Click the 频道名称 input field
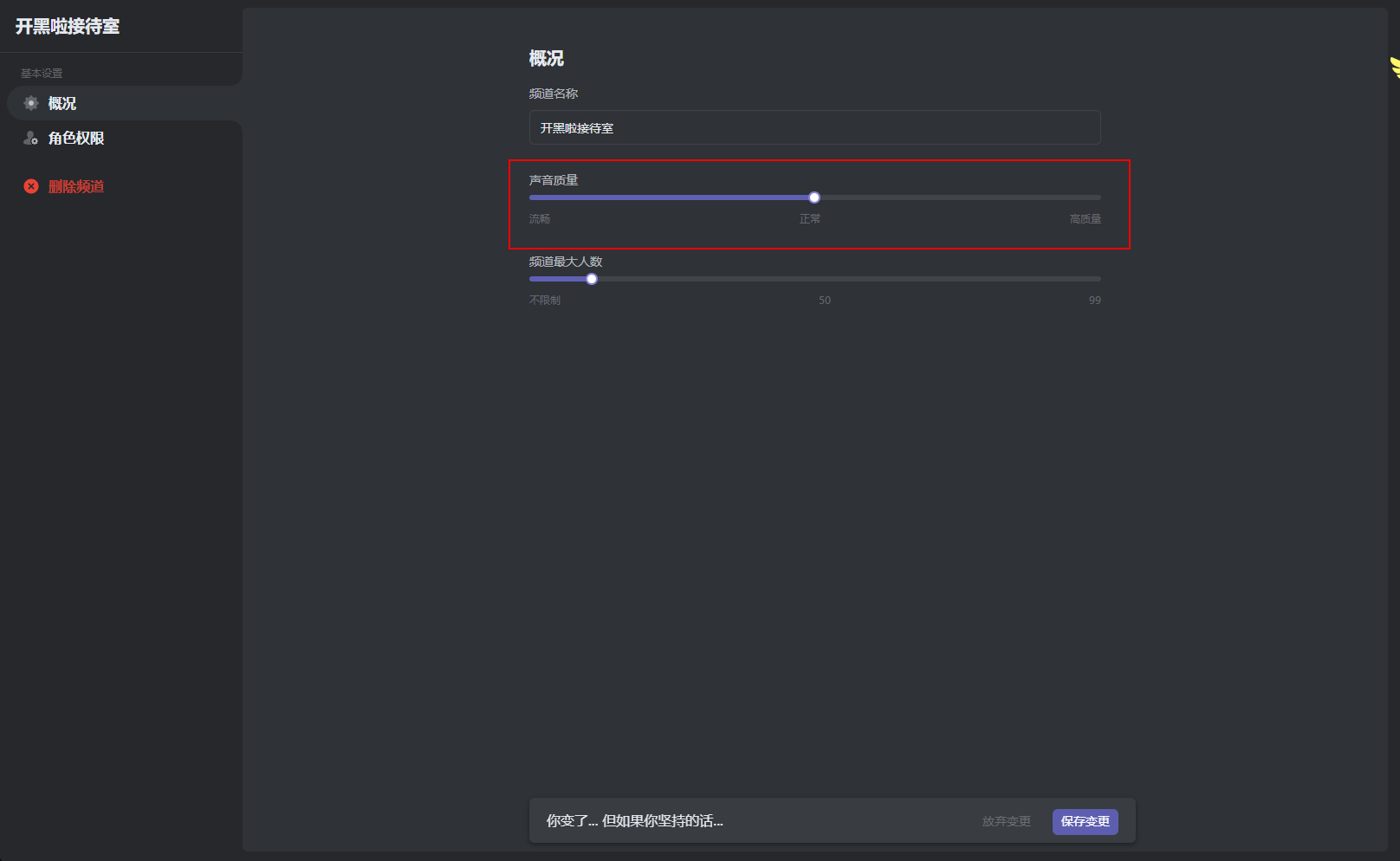 coord(814,127)
